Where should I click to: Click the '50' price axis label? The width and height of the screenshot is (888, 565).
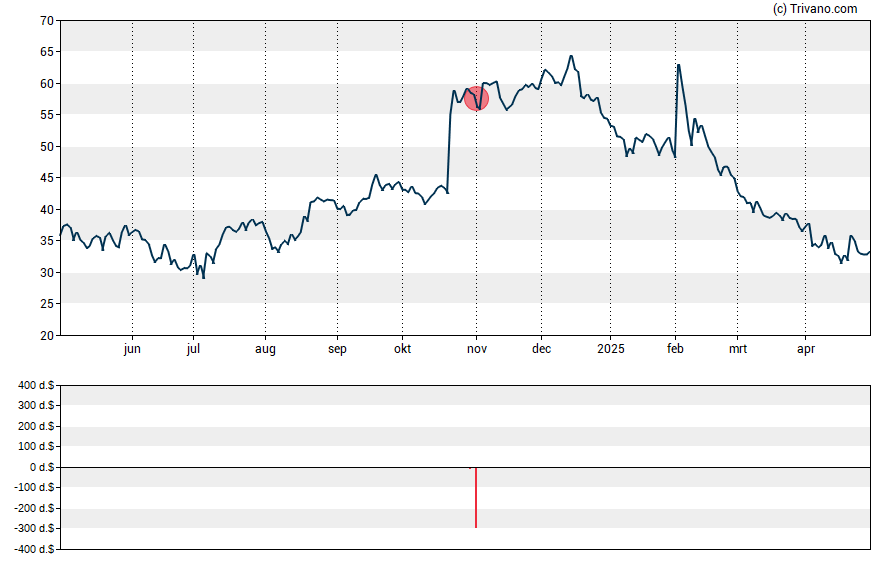tap(47, 147)
